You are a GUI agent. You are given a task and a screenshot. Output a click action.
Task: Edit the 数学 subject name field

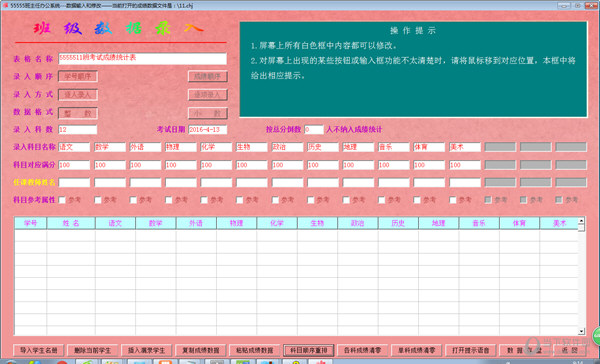110,147
